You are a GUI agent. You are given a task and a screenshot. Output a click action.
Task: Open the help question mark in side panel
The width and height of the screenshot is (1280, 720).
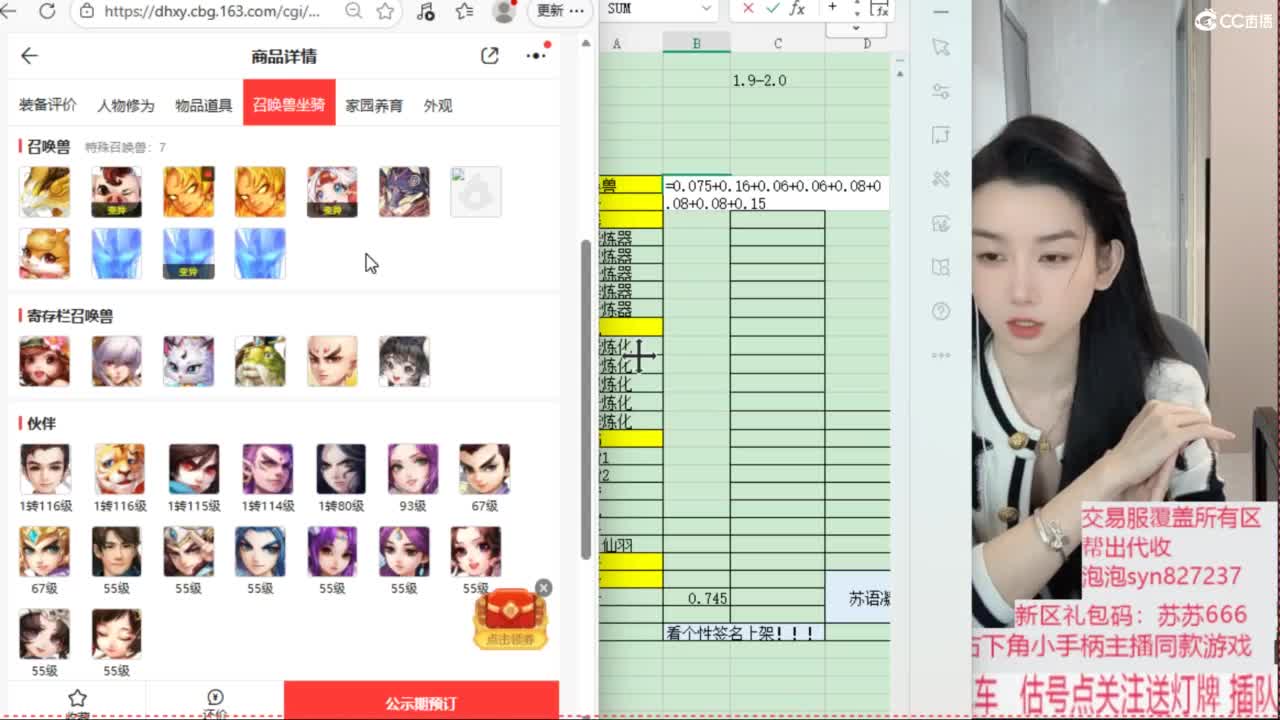[940, 312]
